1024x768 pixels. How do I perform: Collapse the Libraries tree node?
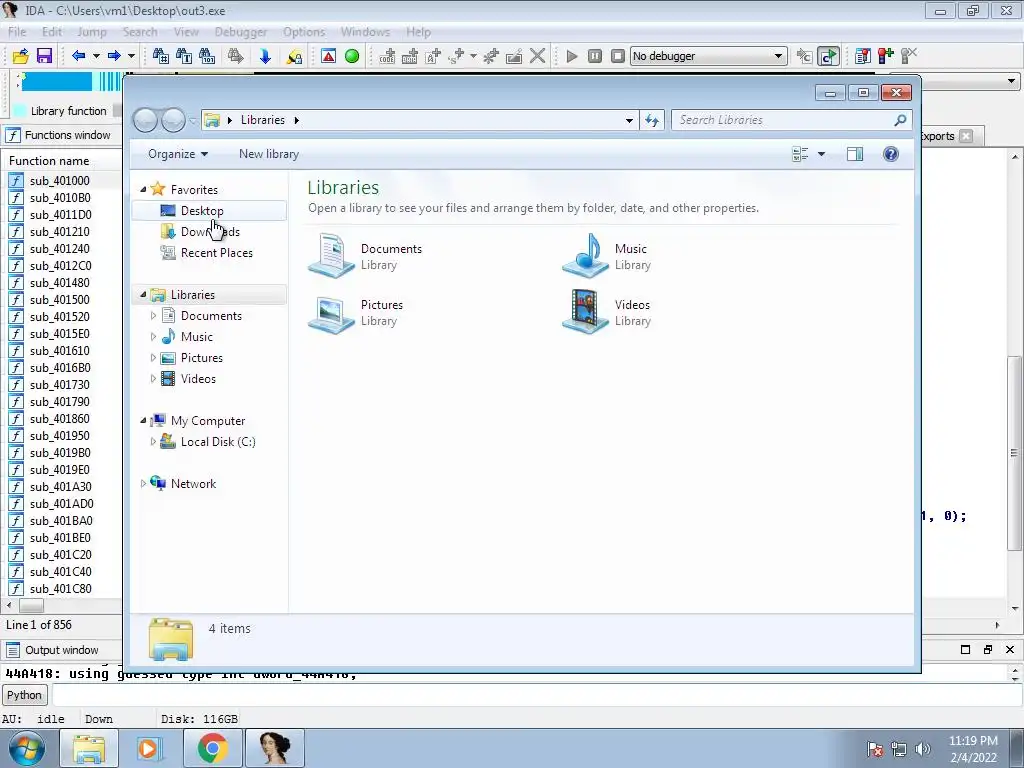(x=143, y=295)
